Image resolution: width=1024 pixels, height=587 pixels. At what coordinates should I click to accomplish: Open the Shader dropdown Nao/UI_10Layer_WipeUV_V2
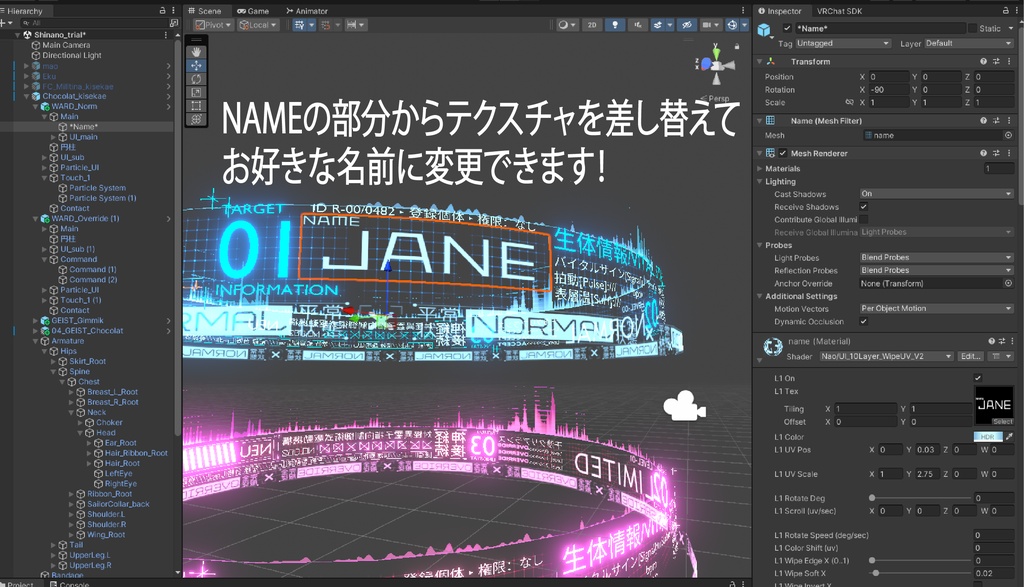coord(886,357)
